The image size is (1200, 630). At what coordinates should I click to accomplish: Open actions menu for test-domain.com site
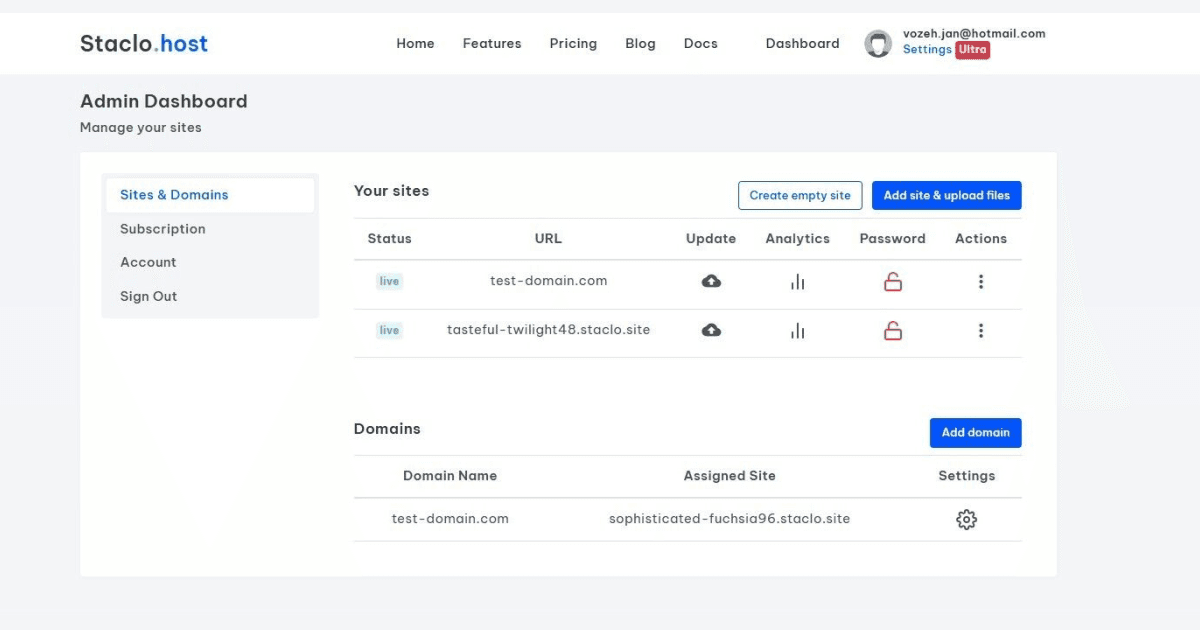(981, 282)
